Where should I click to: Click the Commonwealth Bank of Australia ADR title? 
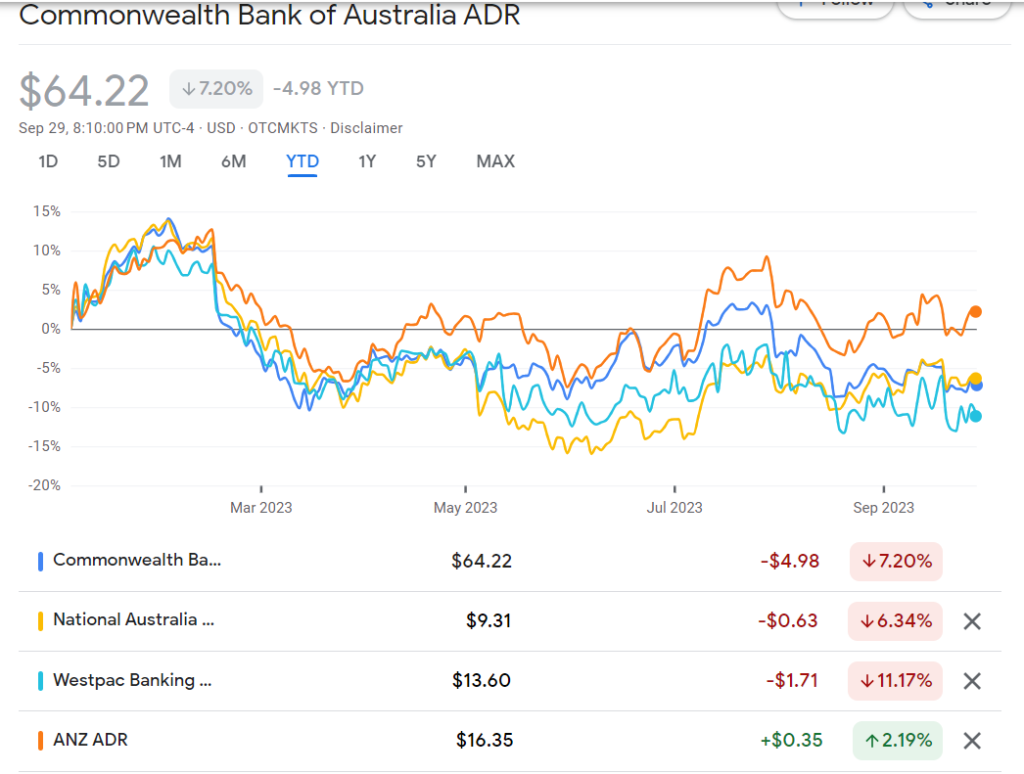click(270, 15)
